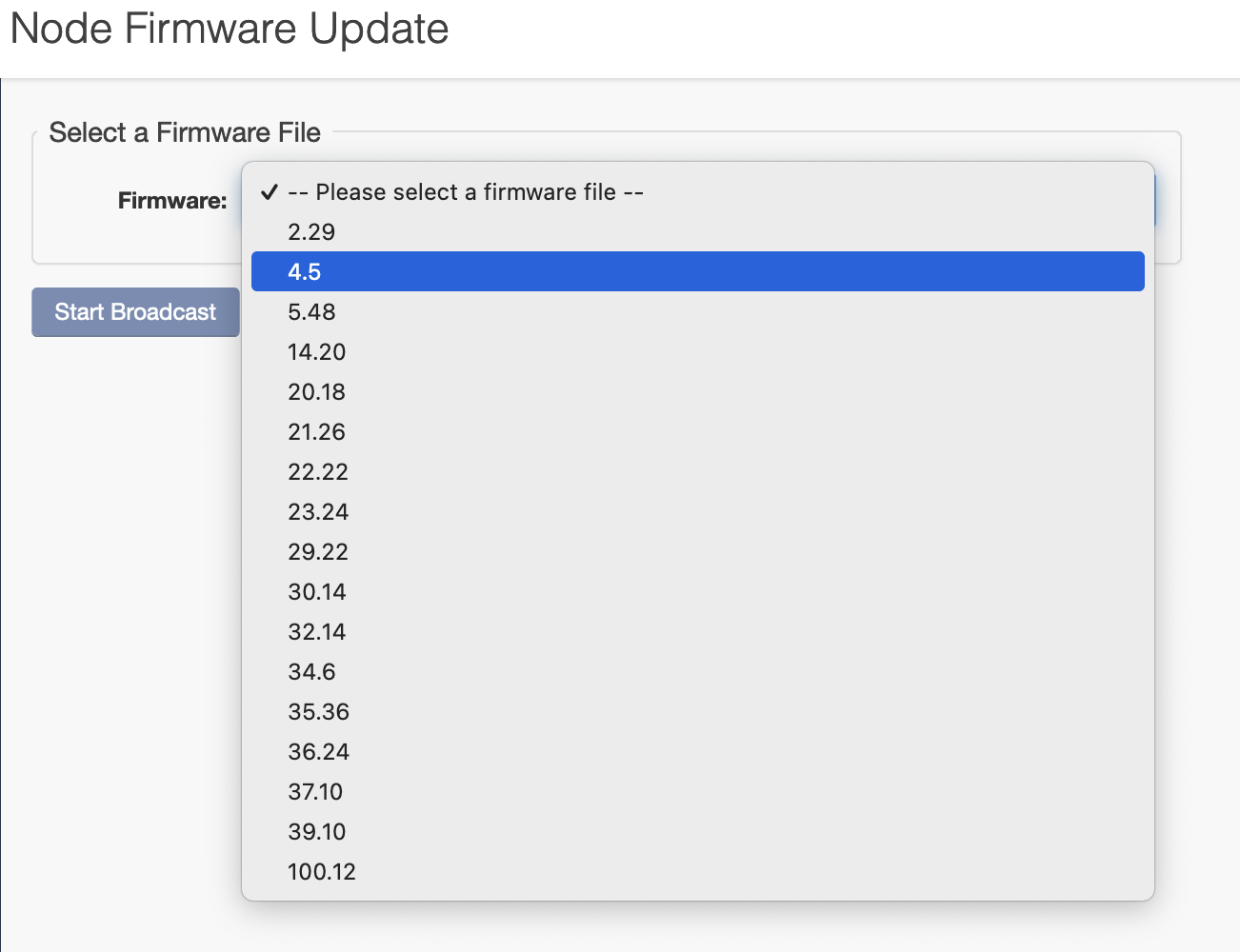Screen dimensions: 1240x952
Task: Select the 35.36 firmware option
Action: click(318, 712)
